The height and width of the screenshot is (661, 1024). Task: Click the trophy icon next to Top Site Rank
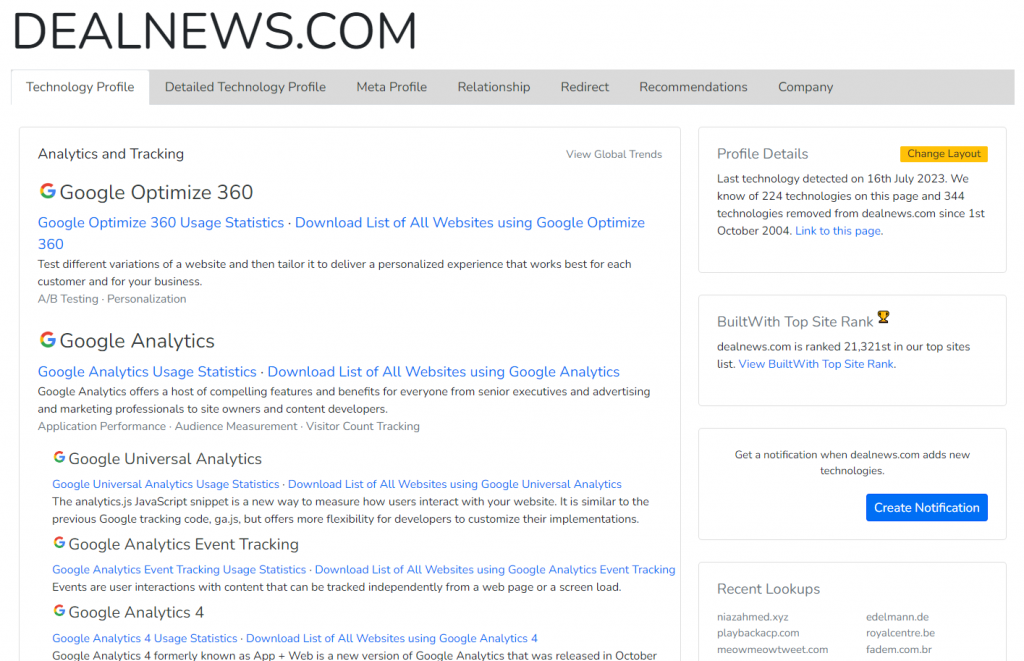884,317
